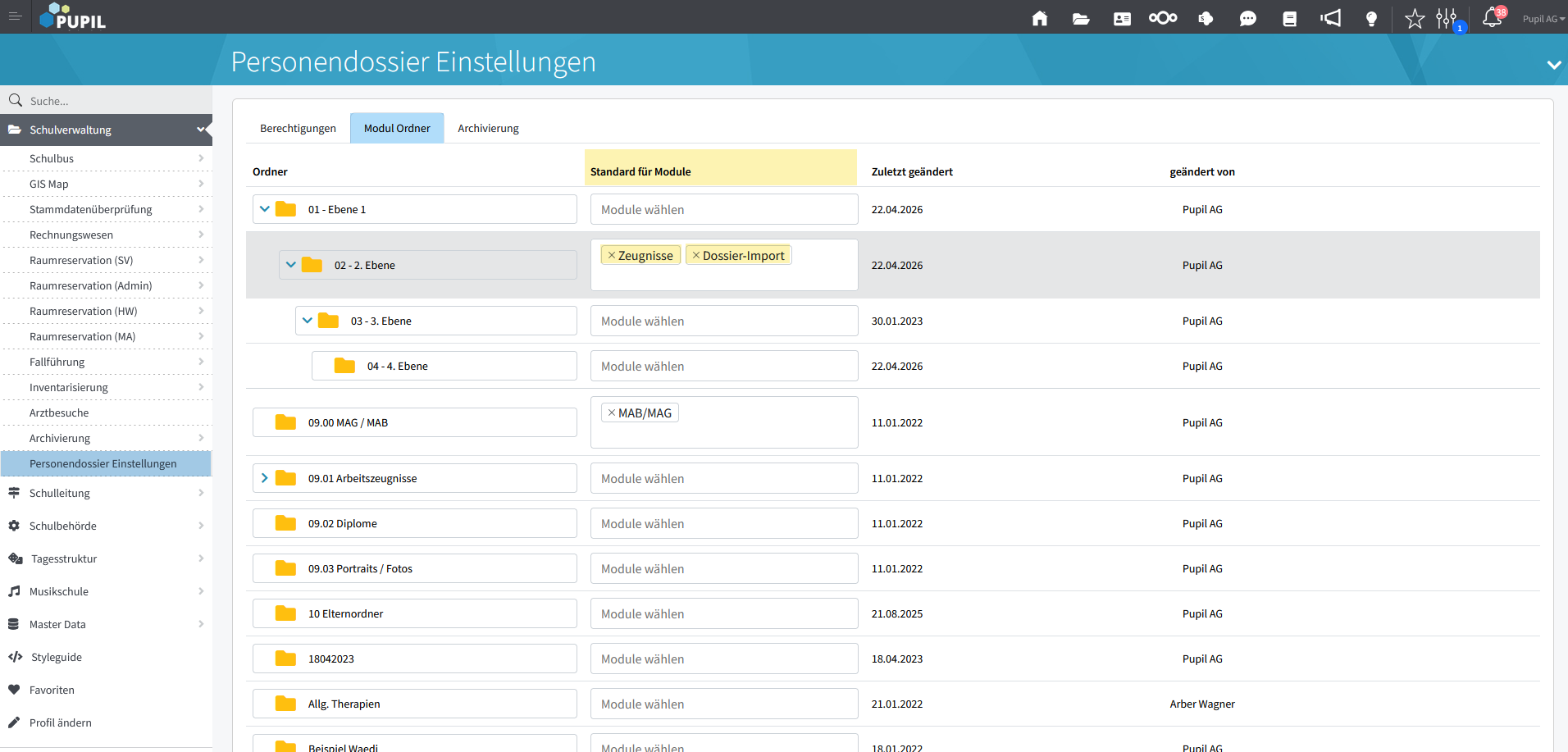The image size is (1568, 752).
Task: Expand the 09.01 Arbeitszeugnisse folder
Action: point(265,478)
